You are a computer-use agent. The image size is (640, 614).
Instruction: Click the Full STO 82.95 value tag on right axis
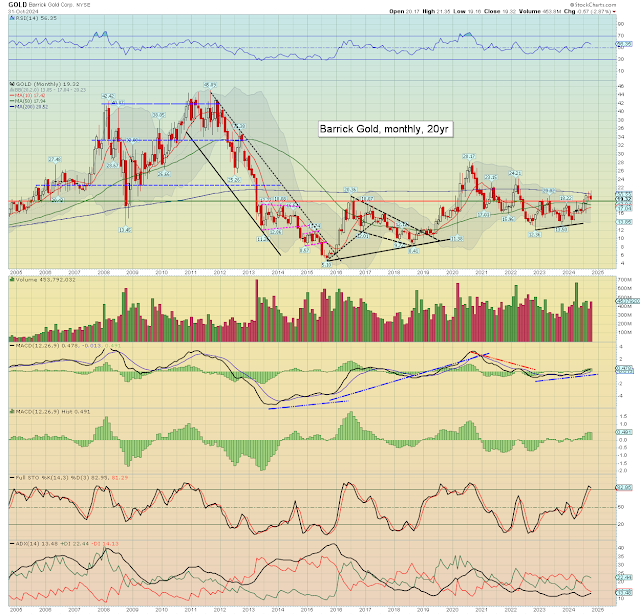(x=624, y=487)
